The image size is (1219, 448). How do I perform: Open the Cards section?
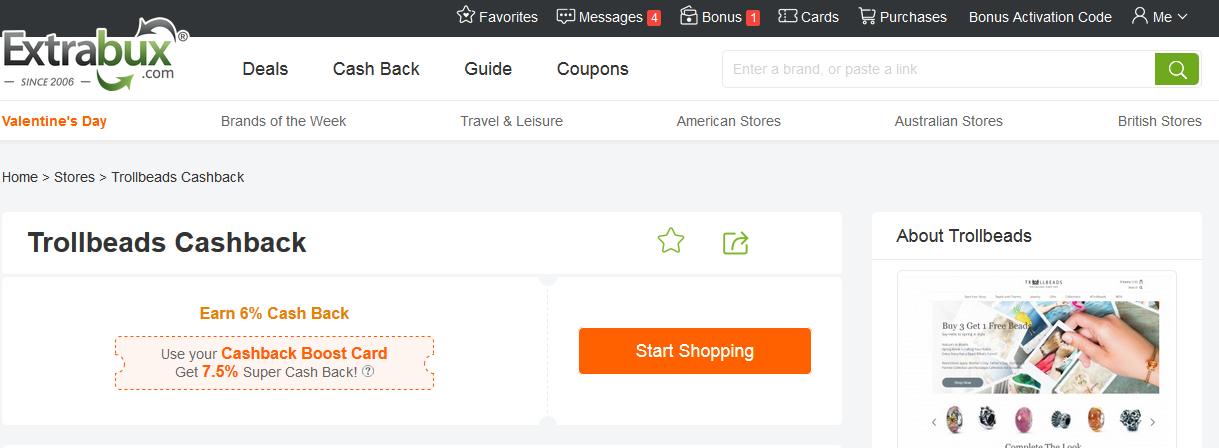point(808,16)
